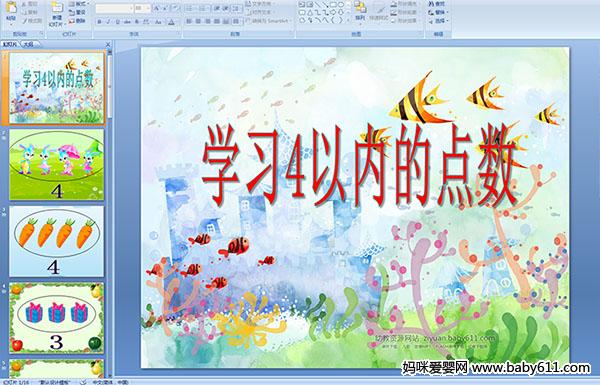This screenshot has width=600, height=385.
Task: Set paragraph alignment to Align Right
Action: (x=207, y=21)
